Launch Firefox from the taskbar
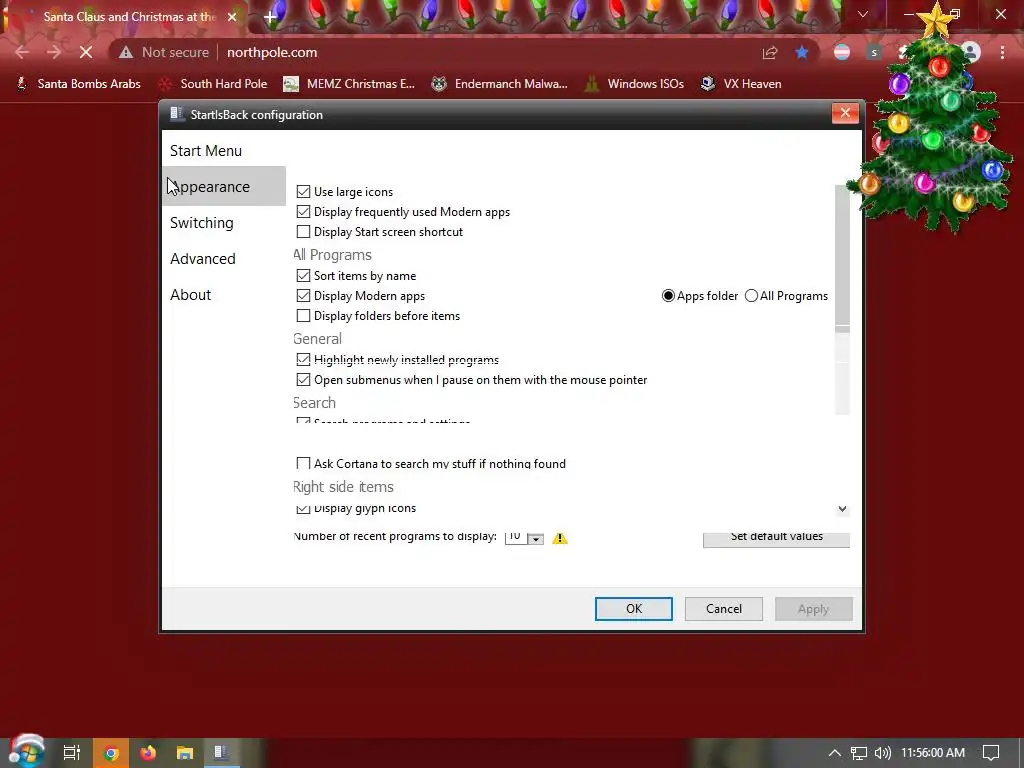 coord(148,753)
